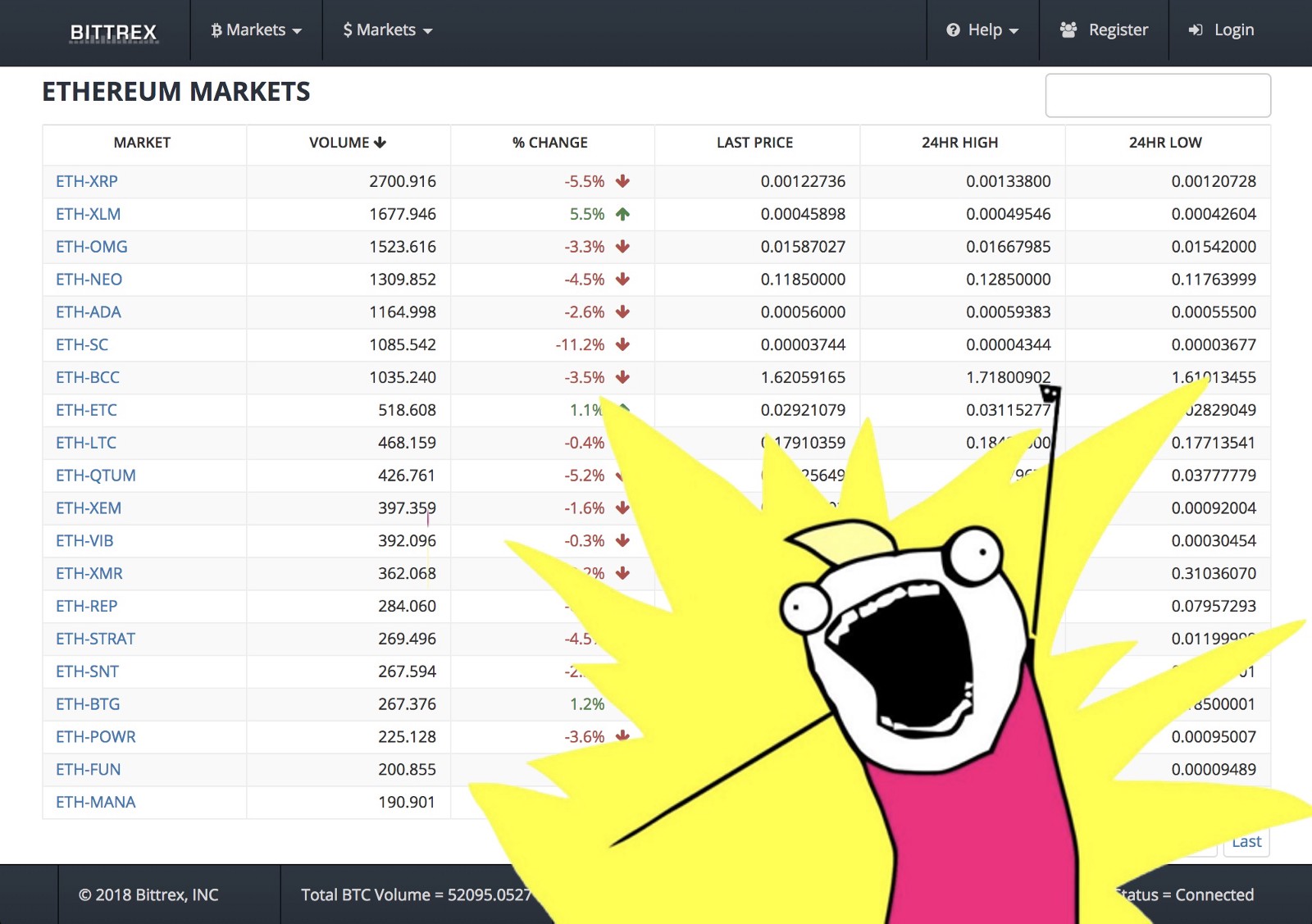Open the ETH-MANA market link
This screenshot has height=924, width=1312.
(96, 803)
